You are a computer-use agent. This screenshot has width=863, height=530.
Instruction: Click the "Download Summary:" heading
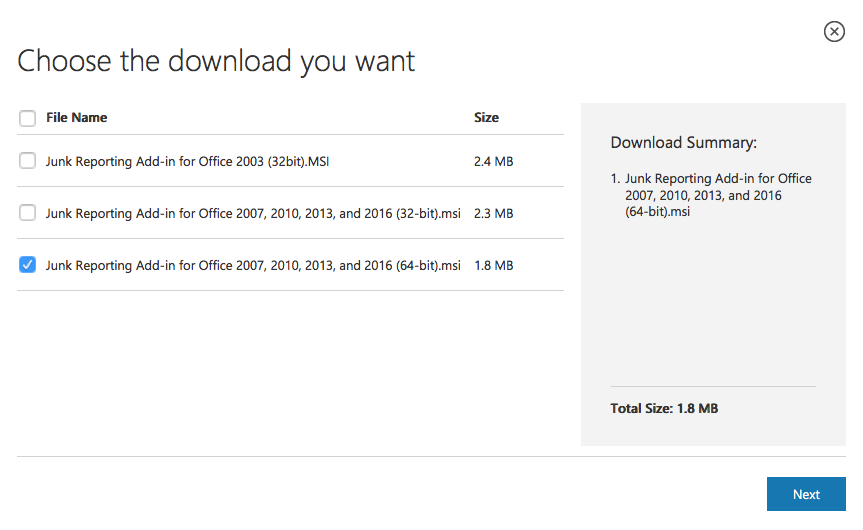(x=684, y=143)
